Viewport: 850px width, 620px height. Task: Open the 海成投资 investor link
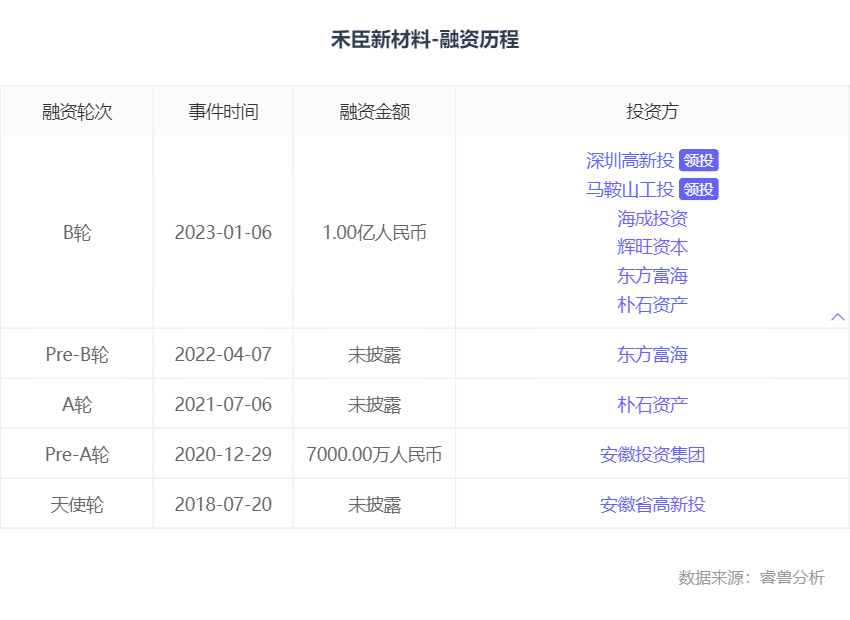point(652,219)
